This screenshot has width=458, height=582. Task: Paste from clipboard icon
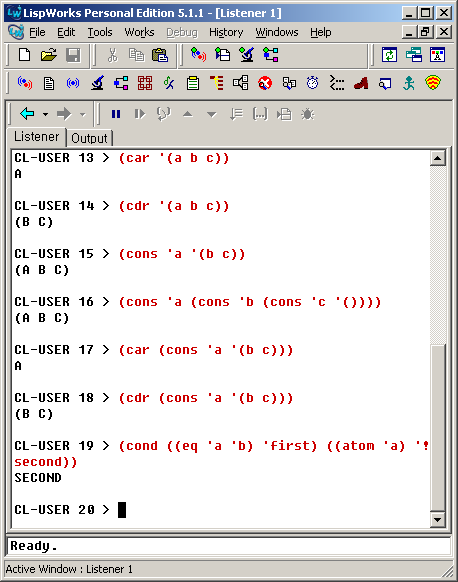tap(160, 55)
